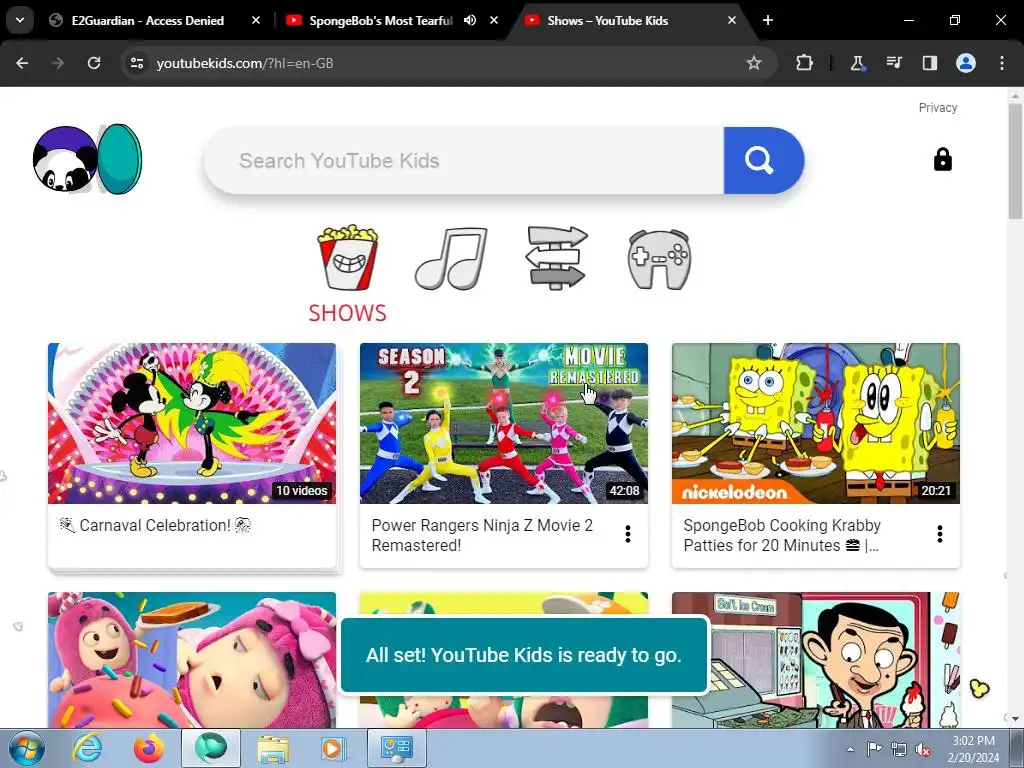Open the Chrome three-dot menu
This screenshot has height=768, width=1024.
click(x=1002, y=63)
